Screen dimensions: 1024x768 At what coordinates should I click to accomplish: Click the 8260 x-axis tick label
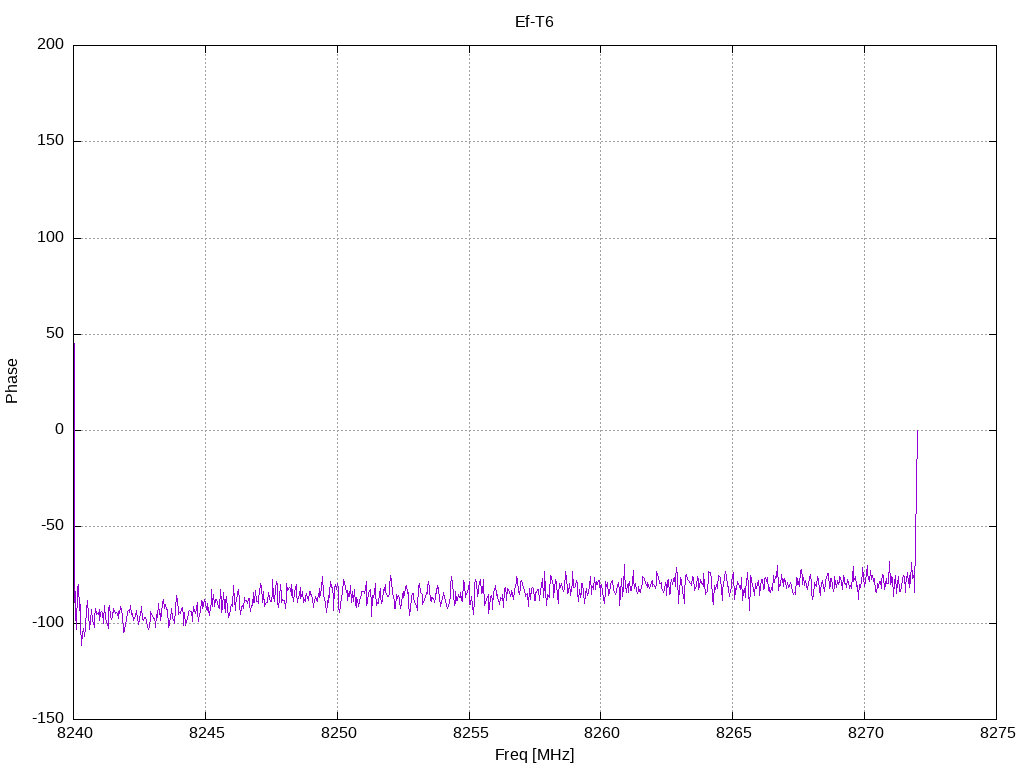[x=601, y=733]
